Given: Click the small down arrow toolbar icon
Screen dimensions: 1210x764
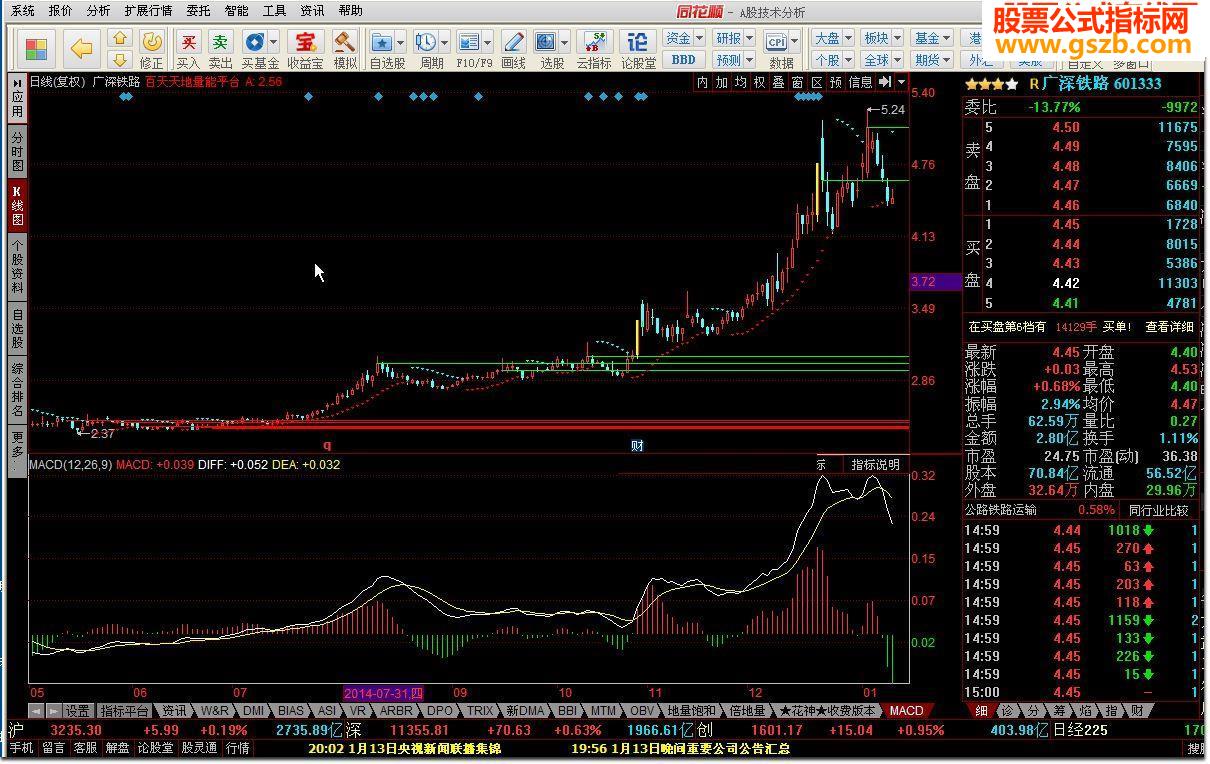Looking at the screenshot, I should [120, 60].
